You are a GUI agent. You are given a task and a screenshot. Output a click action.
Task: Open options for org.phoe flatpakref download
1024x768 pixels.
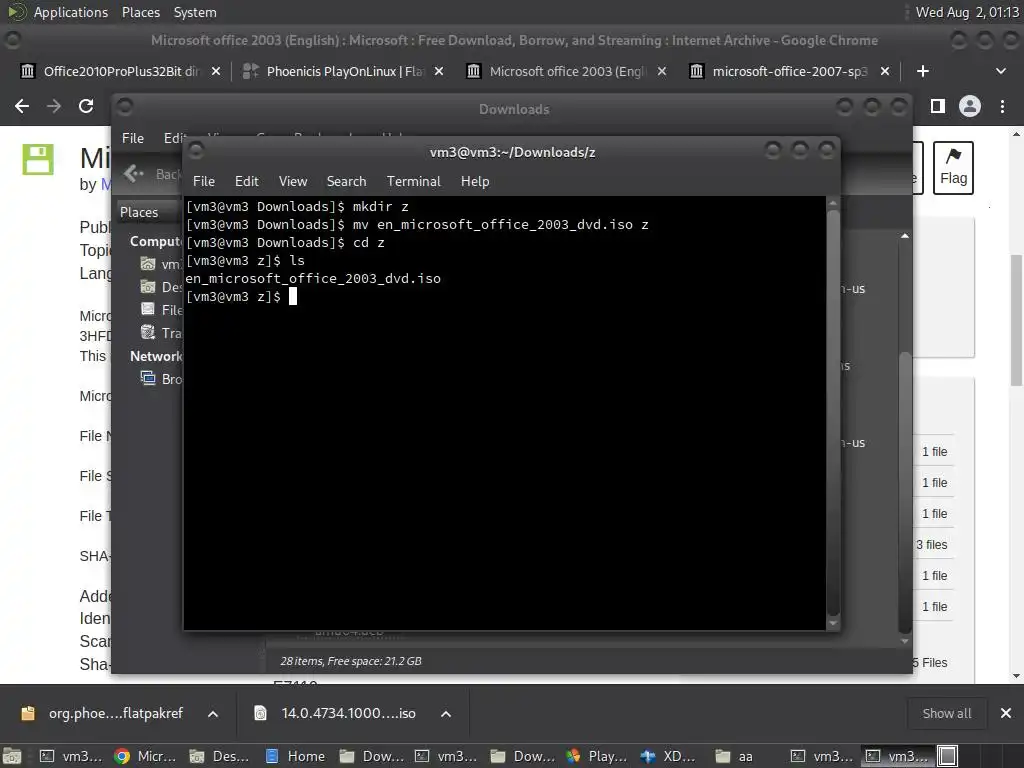coord(213,714)
